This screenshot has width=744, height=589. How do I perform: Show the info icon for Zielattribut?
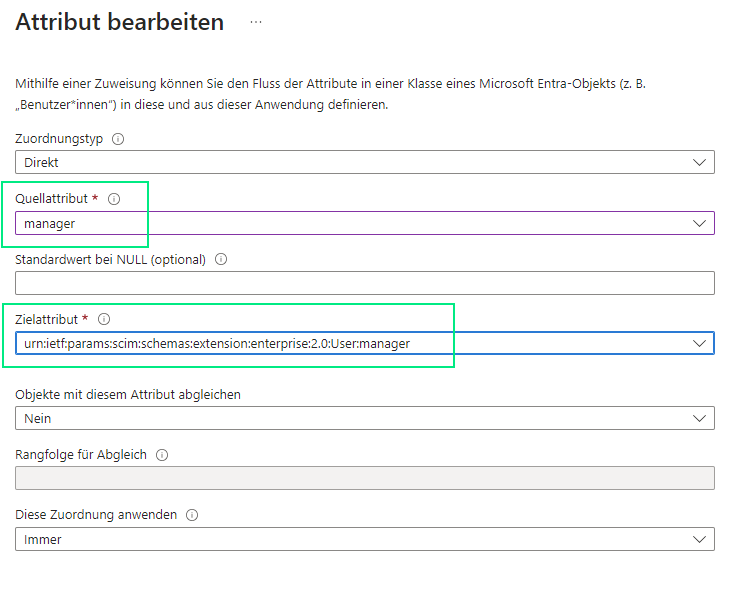click(104, 319)
